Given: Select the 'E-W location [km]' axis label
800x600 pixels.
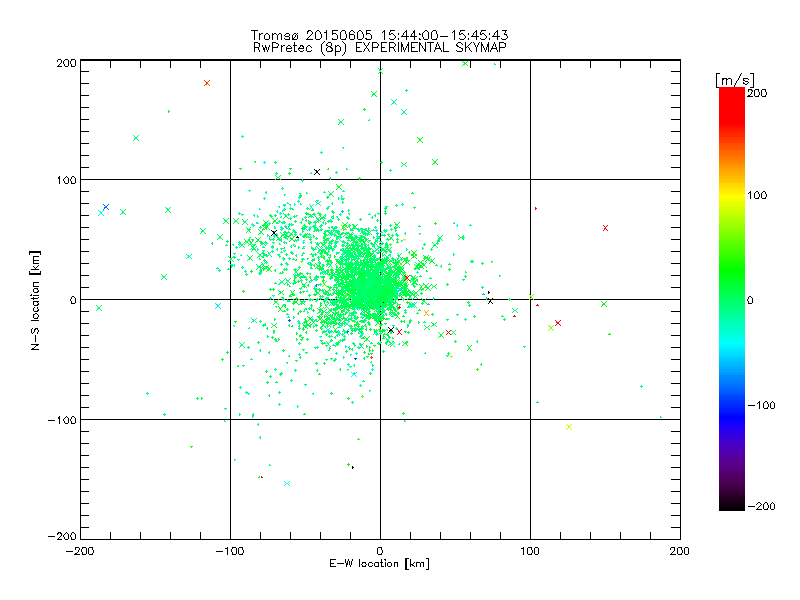Looking at the screenshot, I should [x=379, y=564].
